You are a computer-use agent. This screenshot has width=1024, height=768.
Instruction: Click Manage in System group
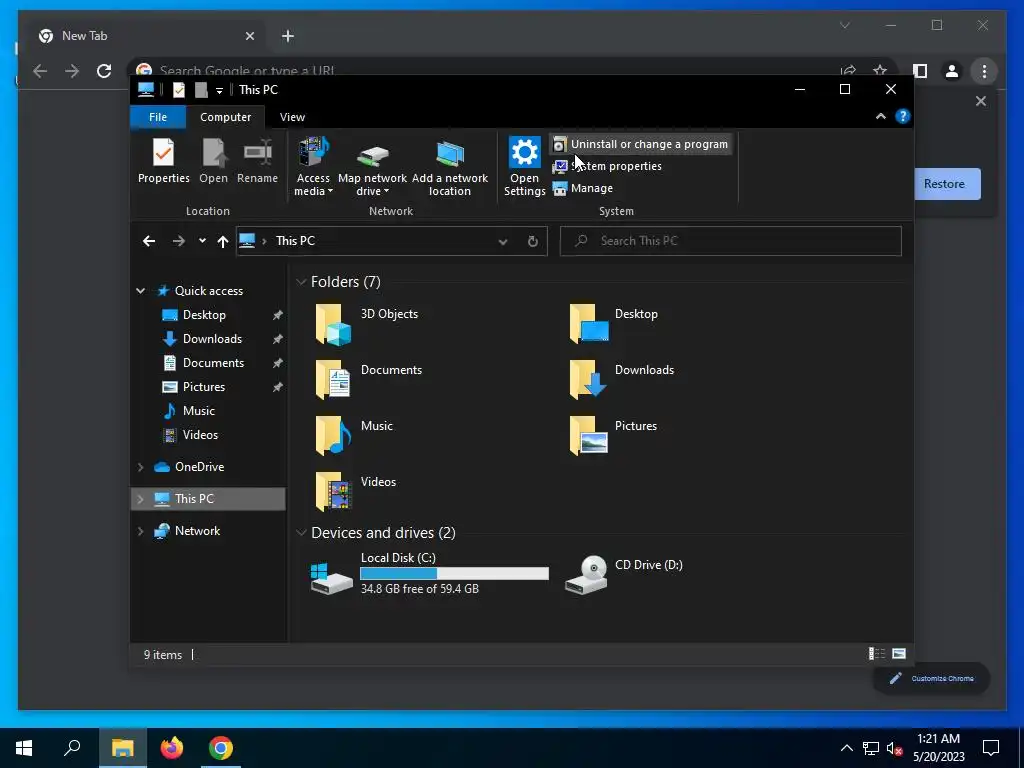point(583,188)
